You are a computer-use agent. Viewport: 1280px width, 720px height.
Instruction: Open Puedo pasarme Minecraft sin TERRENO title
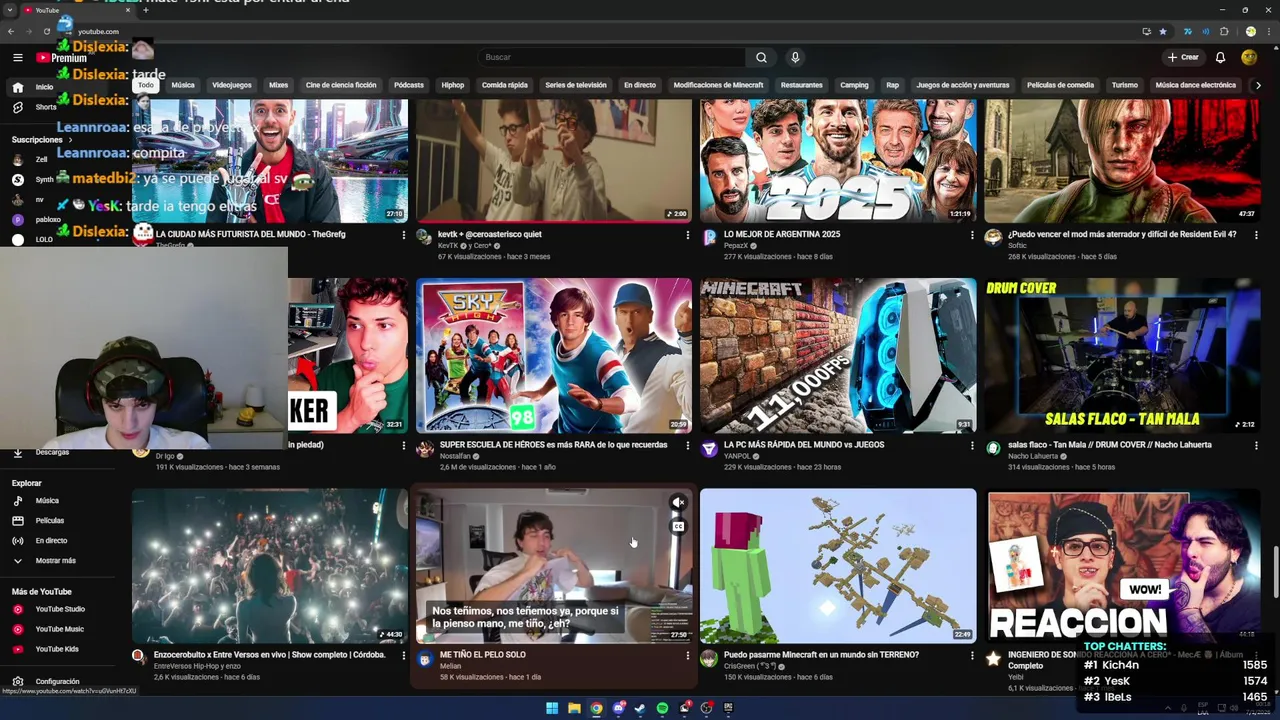coord(820,655)
